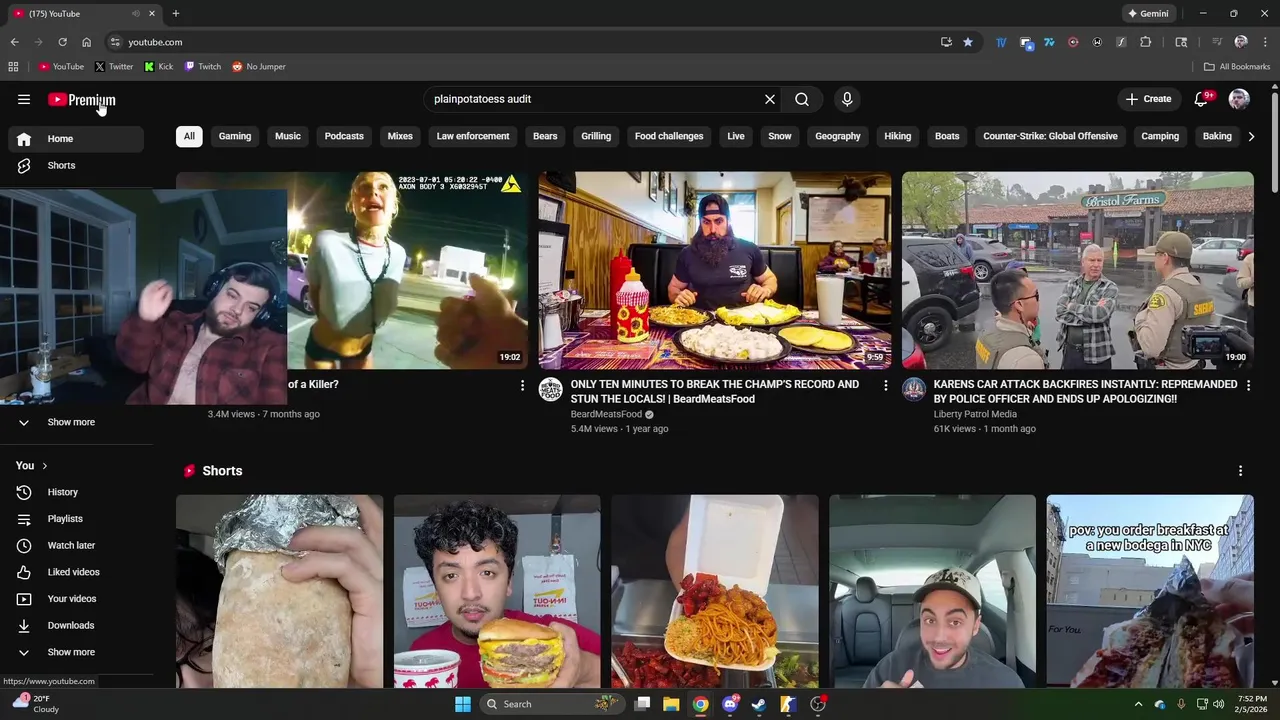Open the In-N-Out burger Short
The height and width of the screenshot is (720, 1280).
pyautogui.click(x=497, y=592)
